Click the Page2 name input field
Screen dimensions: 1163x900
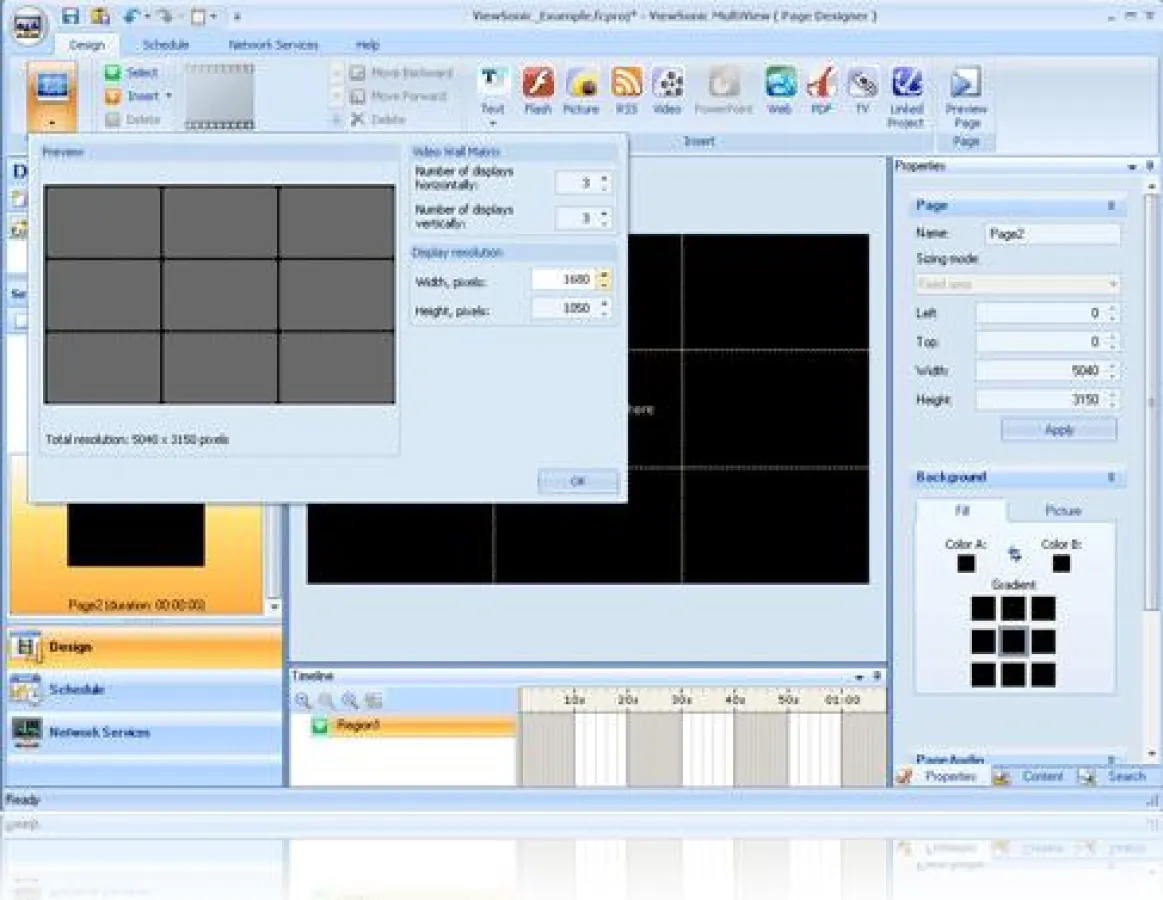[x=1051, y=233]
